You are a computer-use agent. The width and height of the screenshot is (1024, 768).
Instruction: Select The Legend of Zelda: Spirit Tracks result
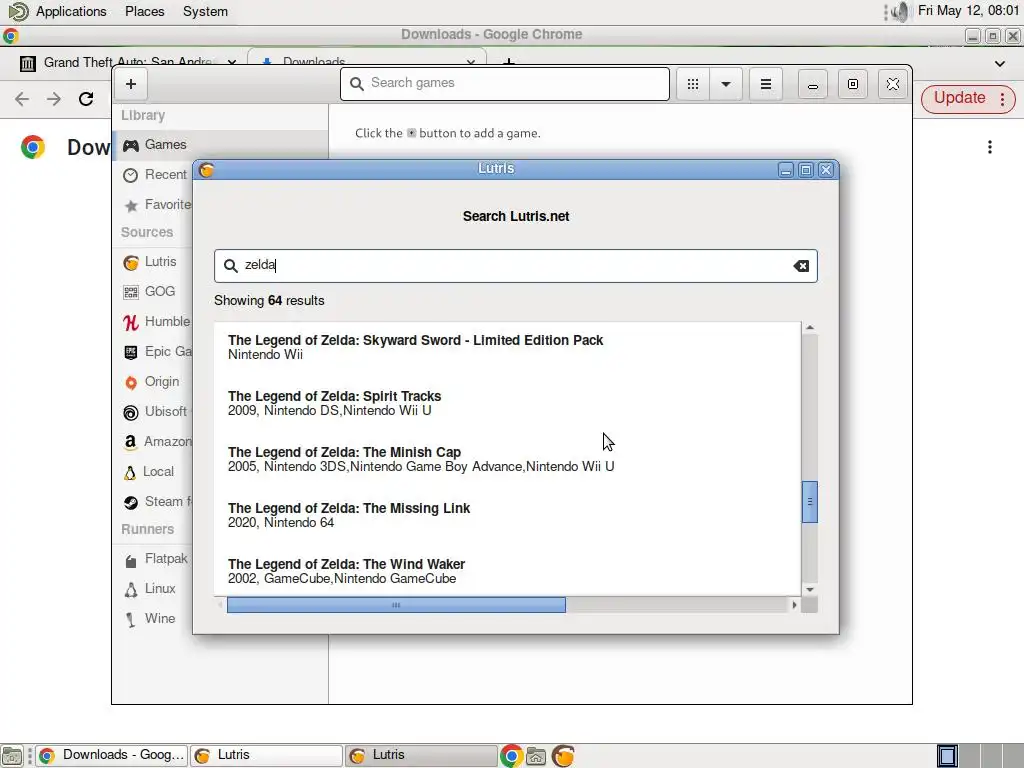pyautogui.click(x=507, y=404)
